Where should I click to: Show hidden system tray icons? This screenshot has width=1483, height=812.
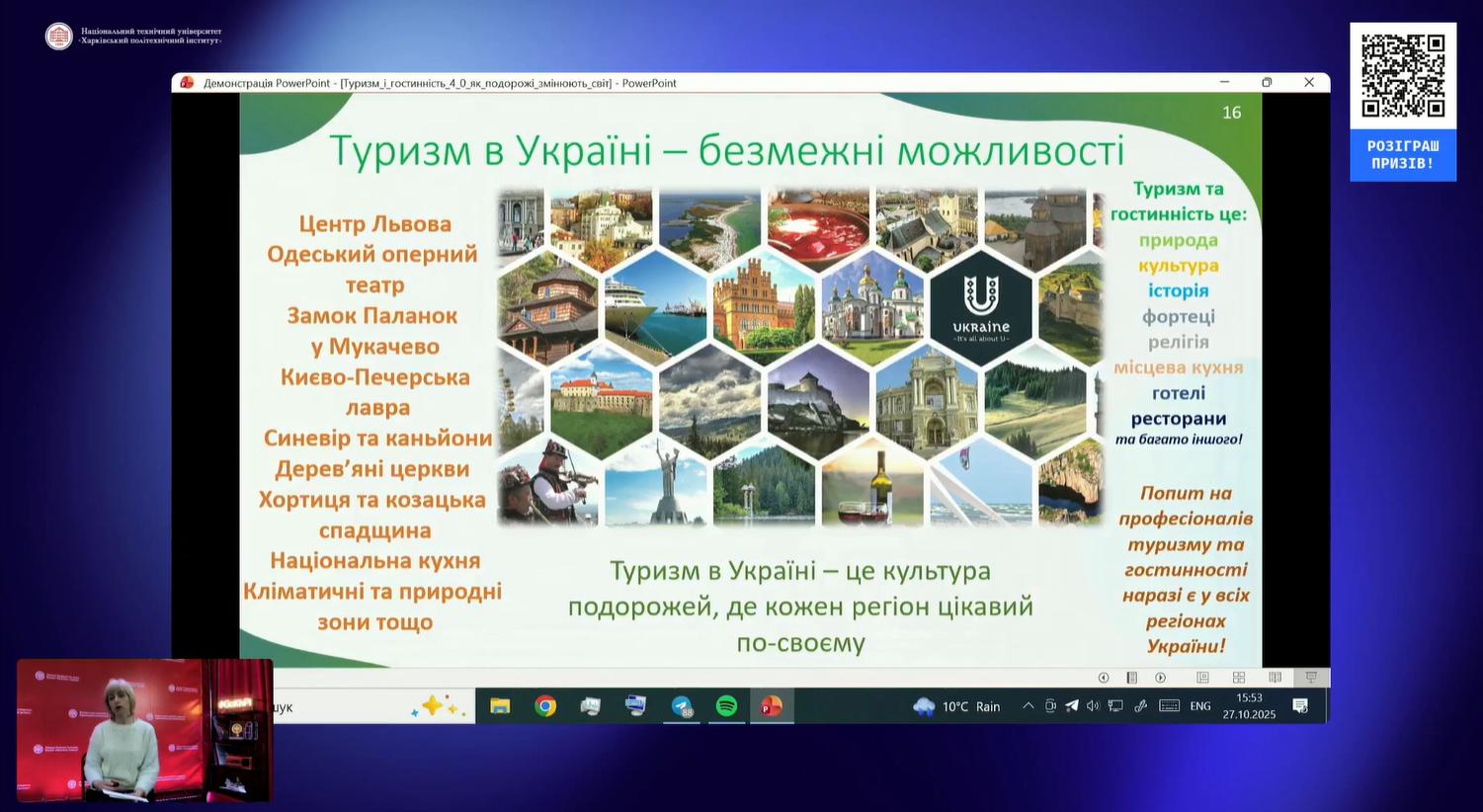point(1029,706)
